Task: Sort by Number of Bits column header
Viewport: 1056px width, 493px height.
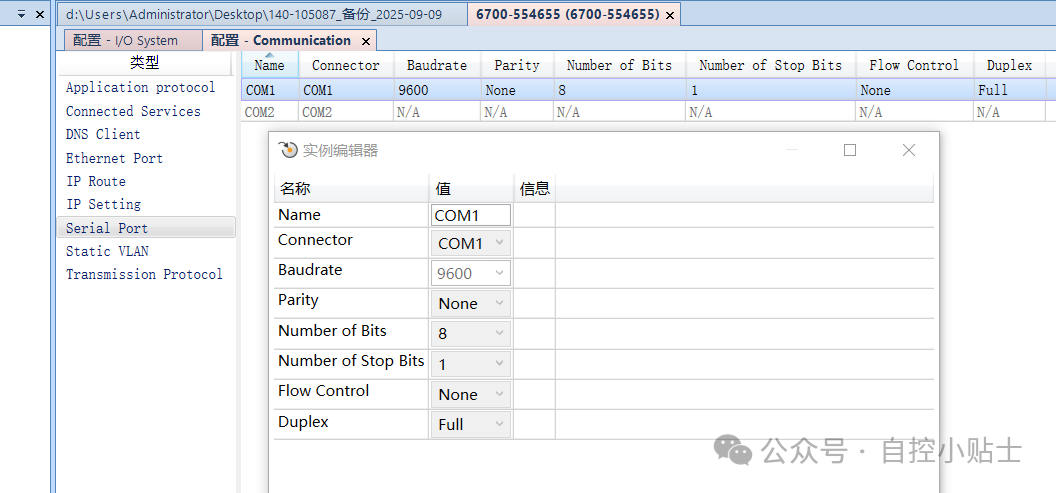Action: [620, 65]
